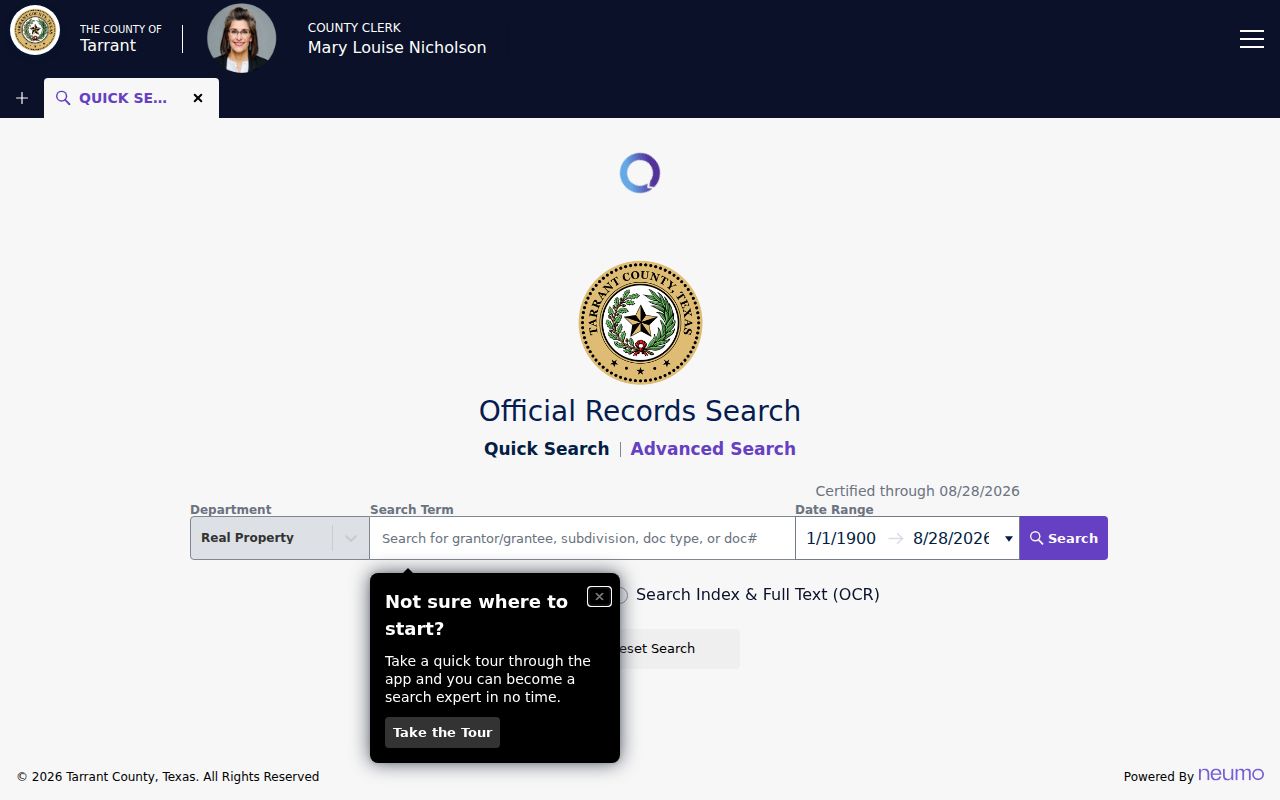Switch to Advanced Search

(713, 449)
